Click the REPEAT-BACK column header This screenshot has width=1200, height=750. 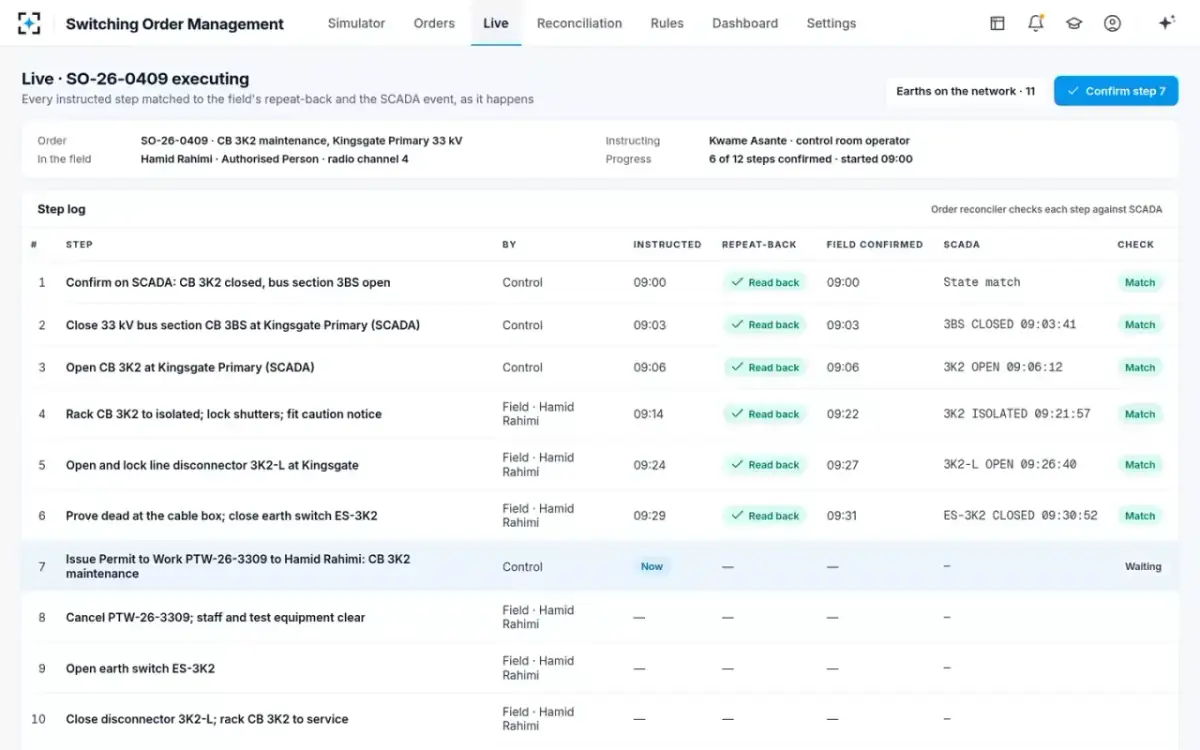coord(759,245)
